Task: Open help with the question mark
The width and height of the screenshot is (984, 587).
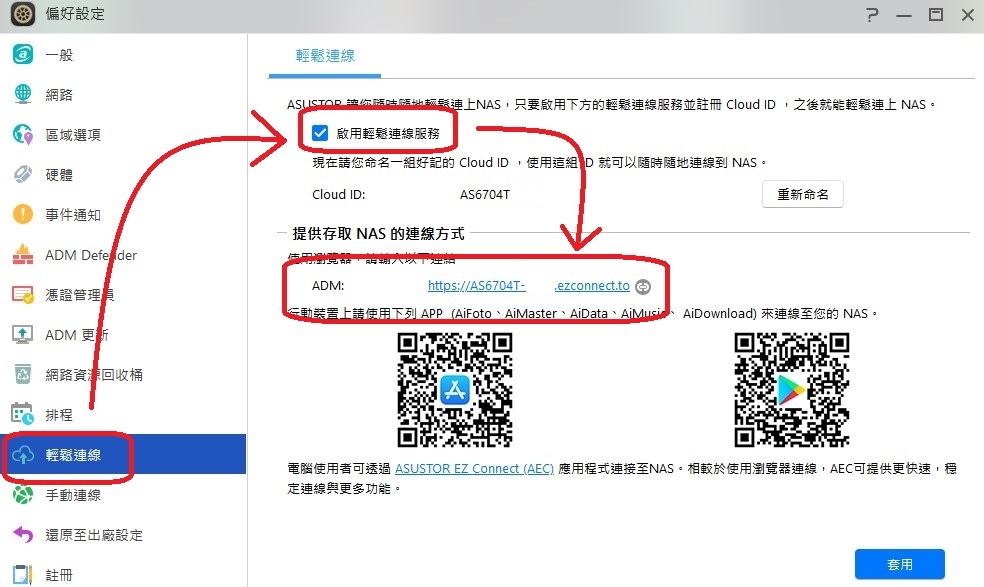Action: [872, 14]
